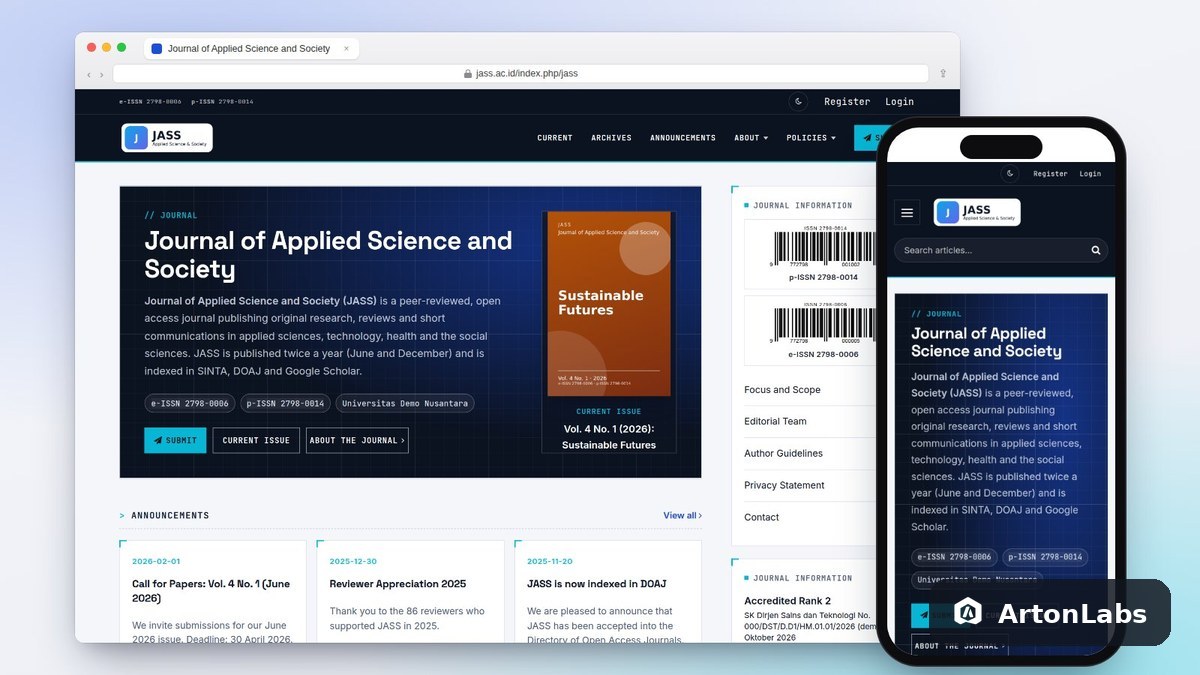Click Universitas Demo Nusantara chip in desktop hero
Viewport: 1200px width, 675px height.
click(405, 404)
